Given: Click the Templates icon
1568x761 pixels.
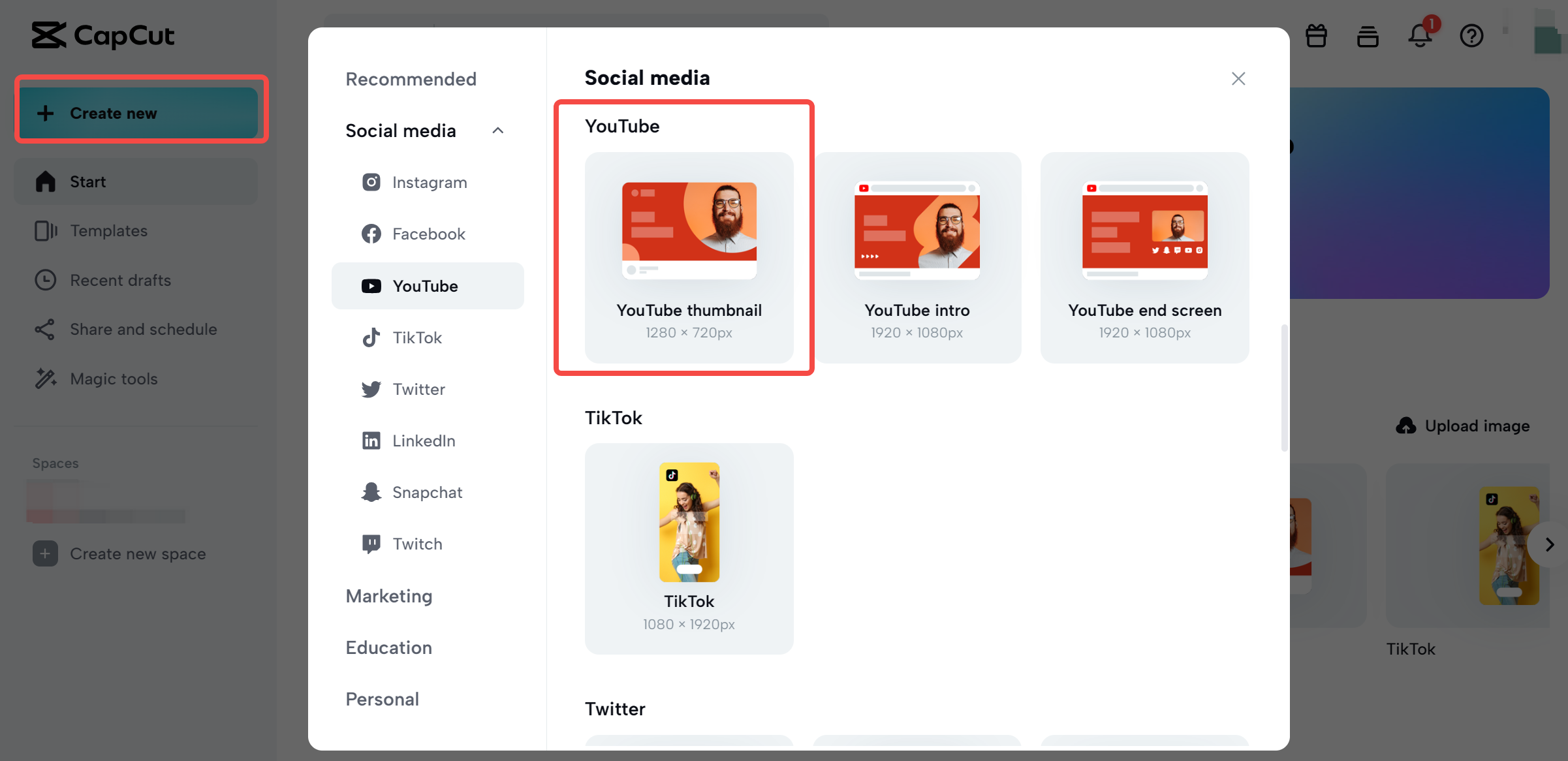Looking at the screenshot, I should coord(46,230).
